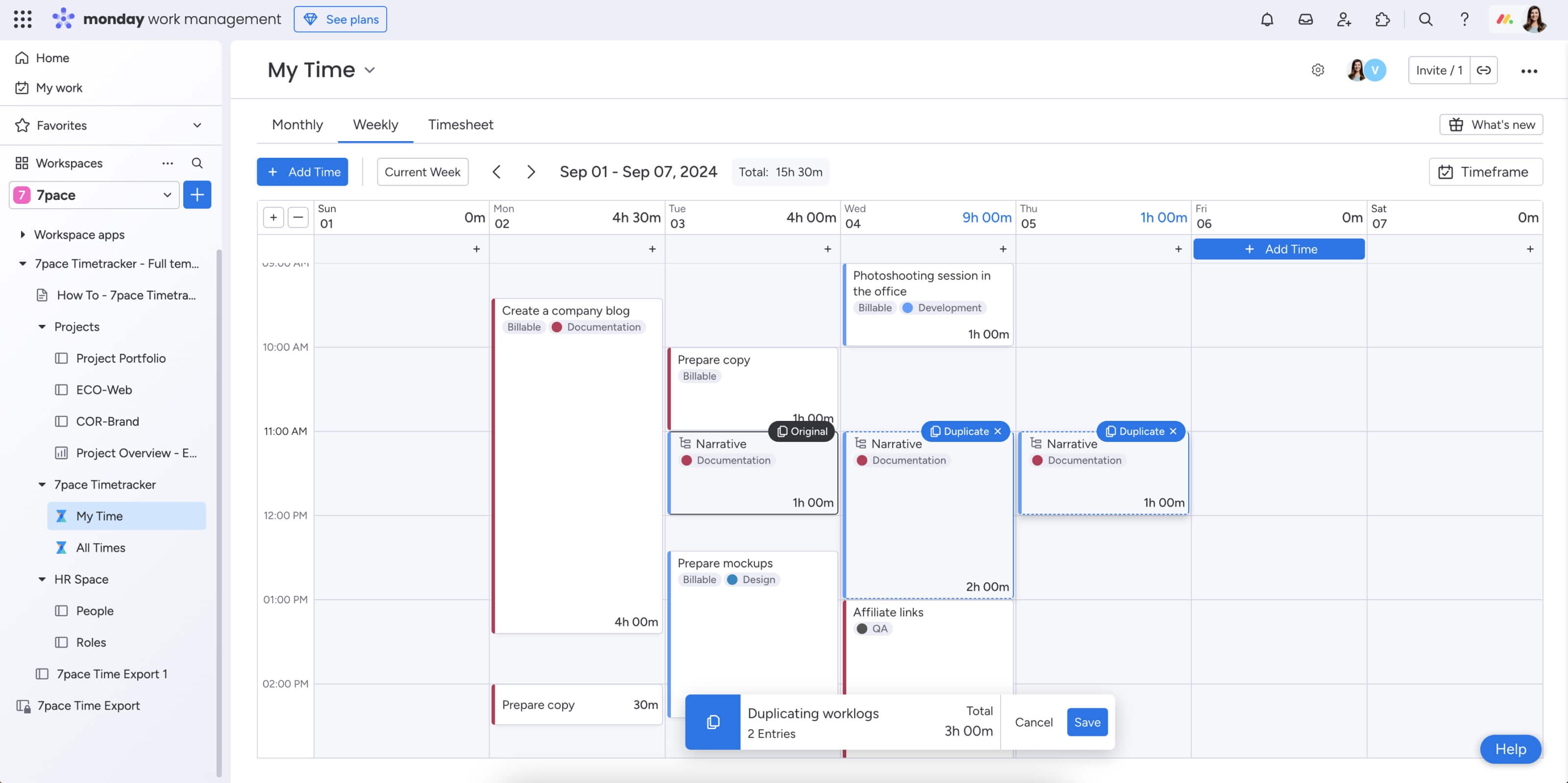The width and height of the screenshot is (1568, 783).
Task: Open the three-dot options menu for My Time
Action: (1529, 71)
